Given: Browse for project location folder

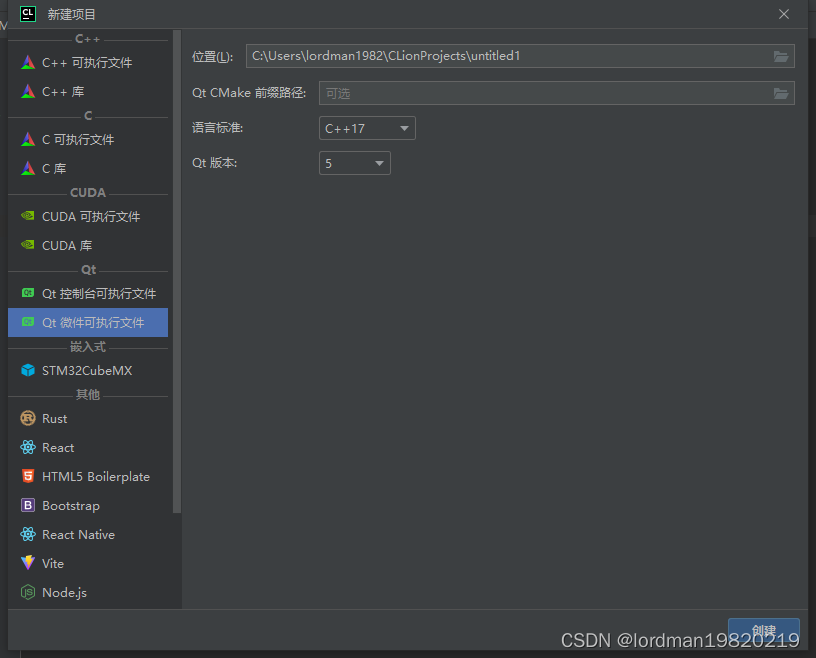Looking at the screenshot, I should pyautogui.click(x=781, y=56).
